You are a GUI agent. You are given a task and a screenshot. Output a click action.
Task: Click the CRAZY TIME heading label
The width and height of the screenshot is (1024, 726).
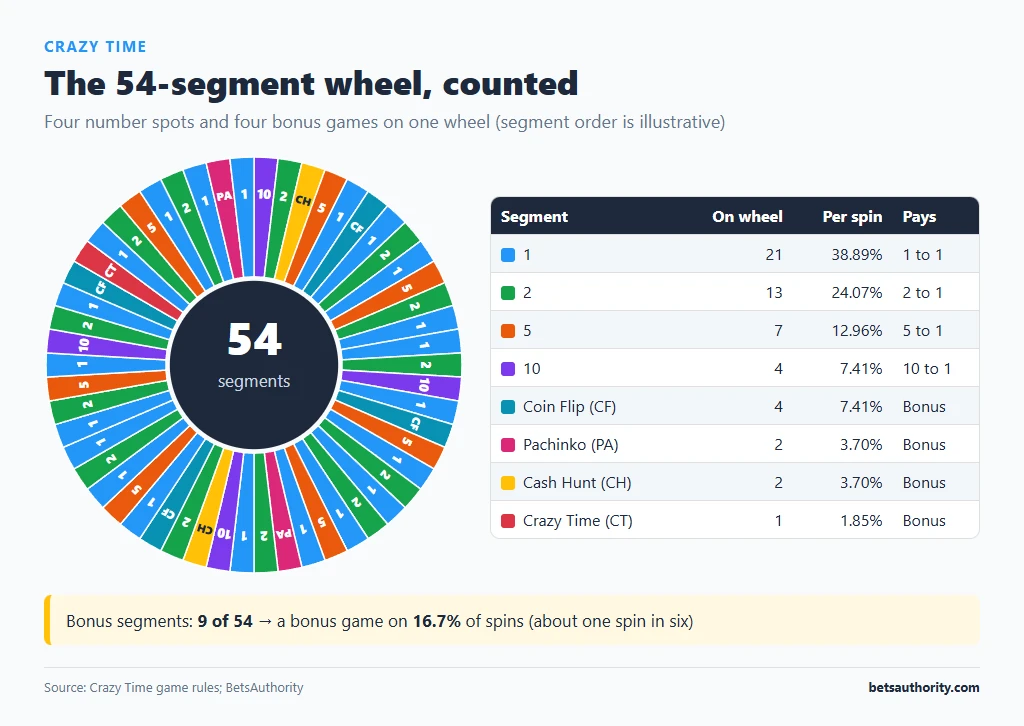tap(95, 47)
